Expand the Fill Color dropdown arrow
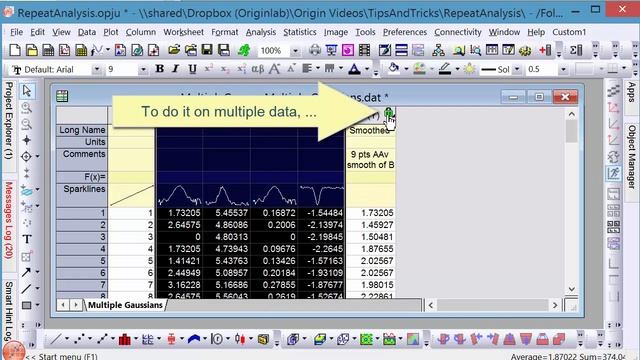The image size is (640, 360). tap(406, 69)
